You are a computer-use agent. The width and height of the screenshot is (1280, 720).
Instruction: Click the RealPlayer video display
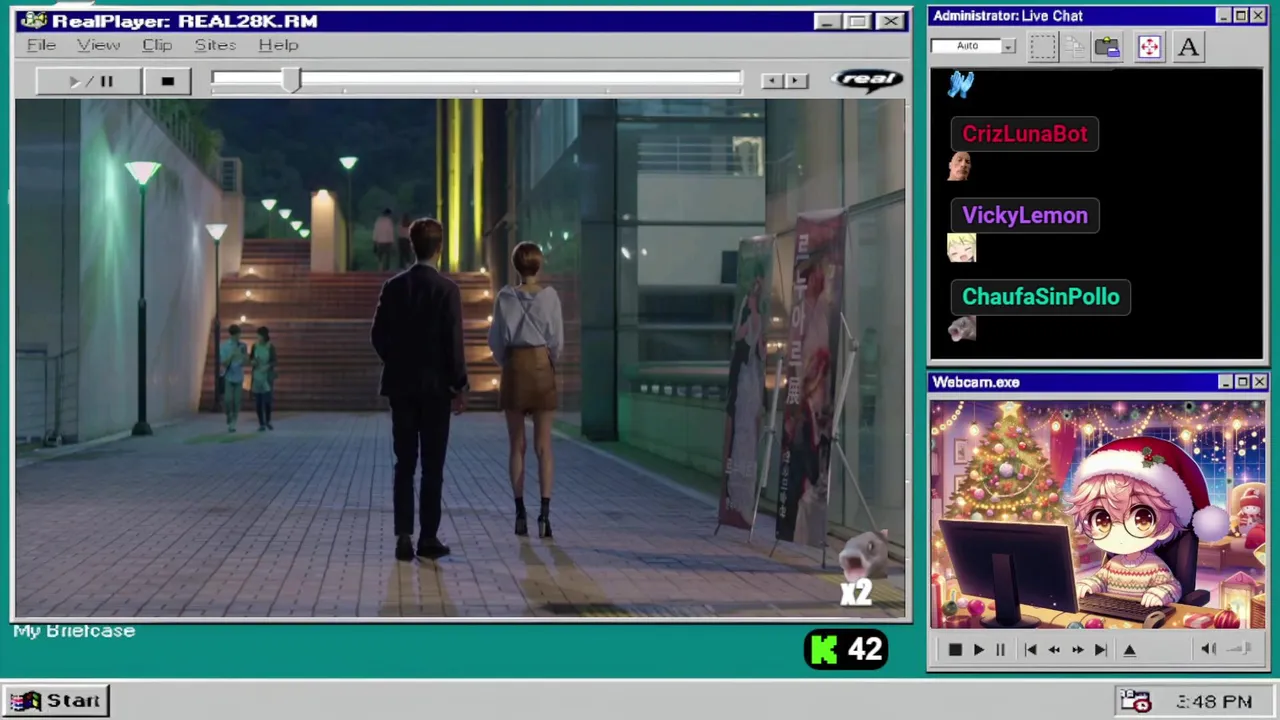(x=460, y=359)
